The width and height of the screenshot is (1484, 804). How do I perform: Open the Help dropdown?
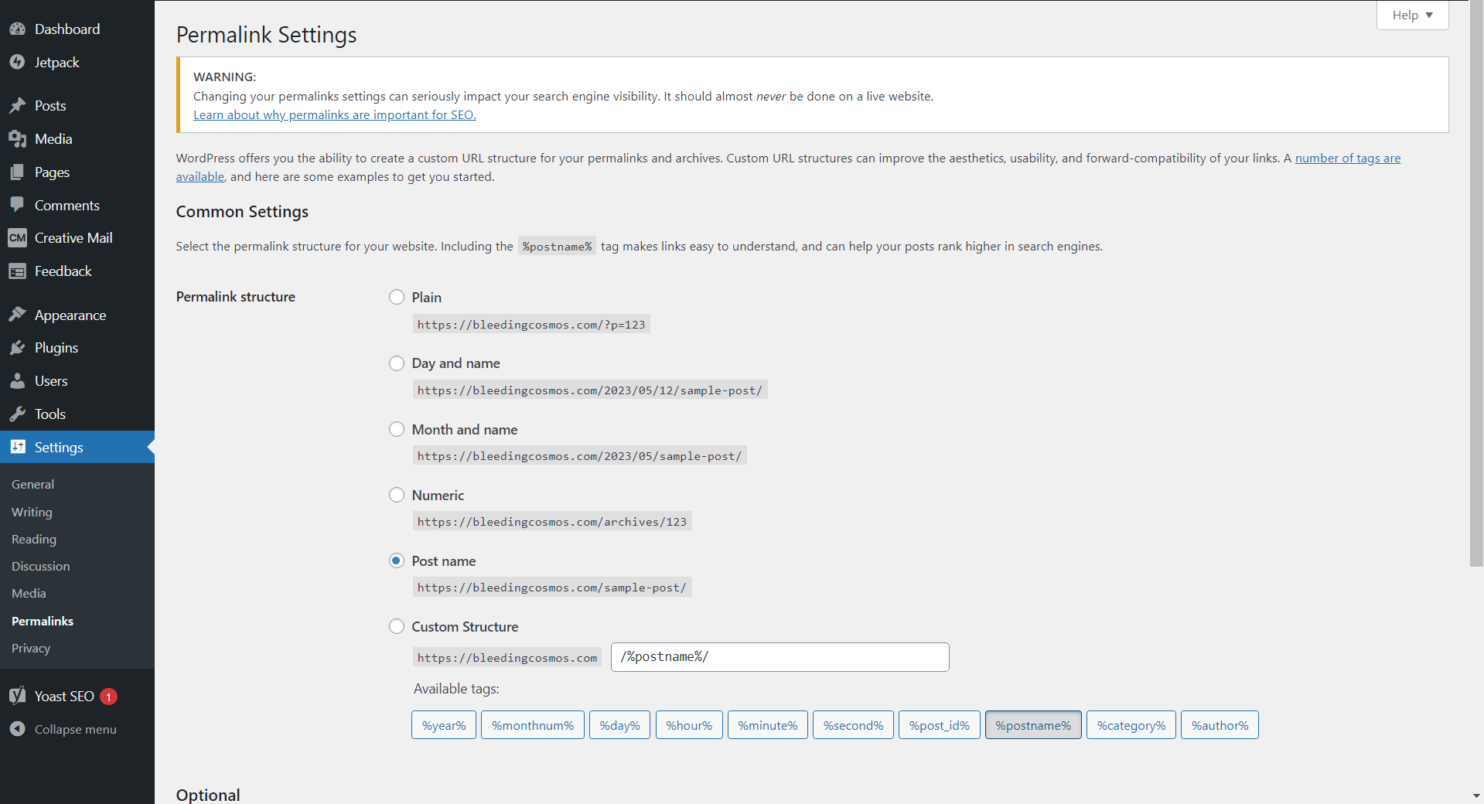[x=1411, y=15]
